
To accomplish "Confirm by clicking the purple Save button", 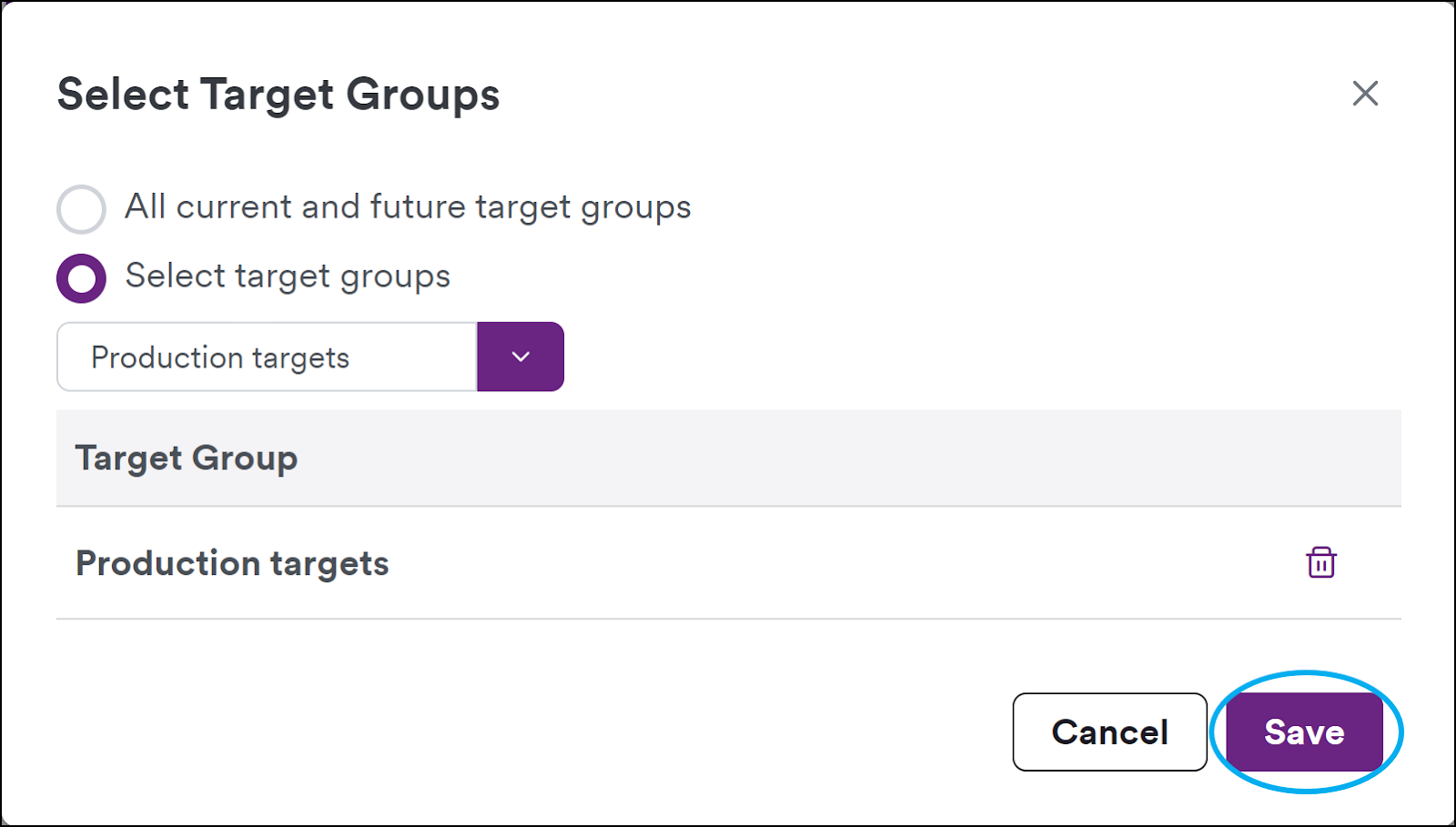I will 1304,731.
